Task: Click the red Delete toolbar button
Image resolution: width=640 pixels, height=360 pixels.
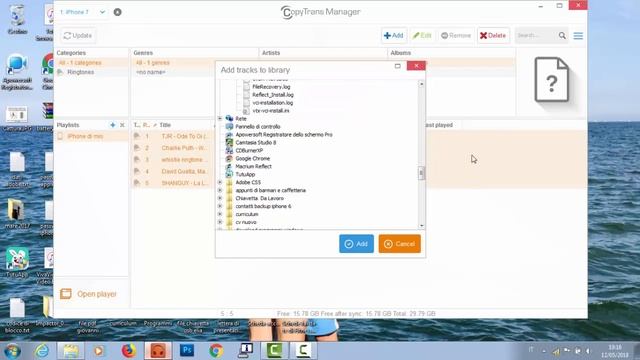Action: pyautogui.click(x=493, y=36)
